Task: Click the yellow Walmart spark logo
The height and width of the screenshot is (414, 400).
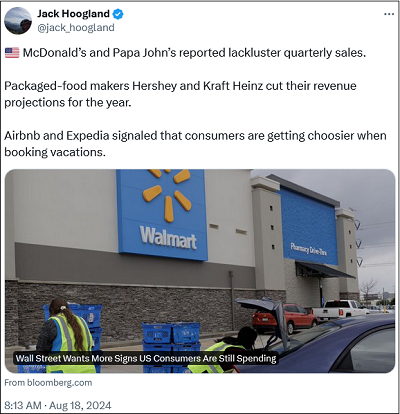Action: pyautogui.click(x=167, y=194)
